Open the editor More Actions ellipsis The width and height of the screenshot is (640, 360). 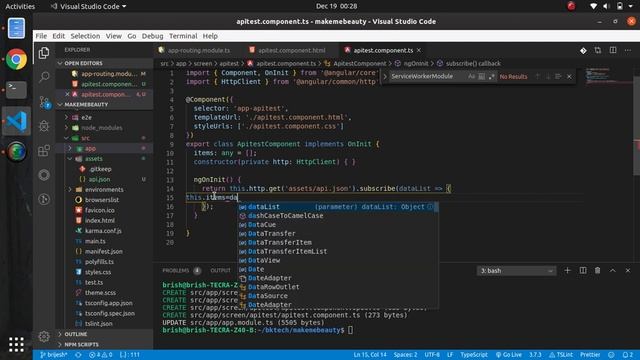[x=628, y=50]
